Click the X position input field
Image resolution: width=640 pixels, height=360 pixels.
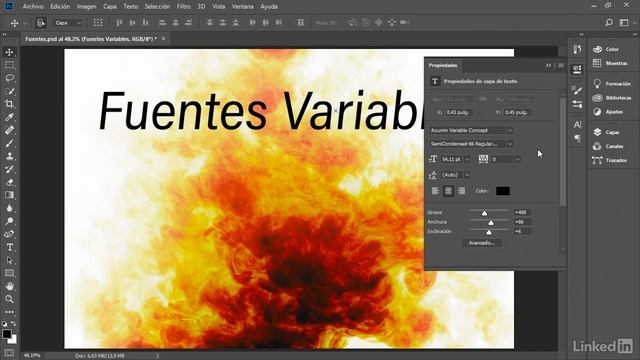(x=459, y=112)
